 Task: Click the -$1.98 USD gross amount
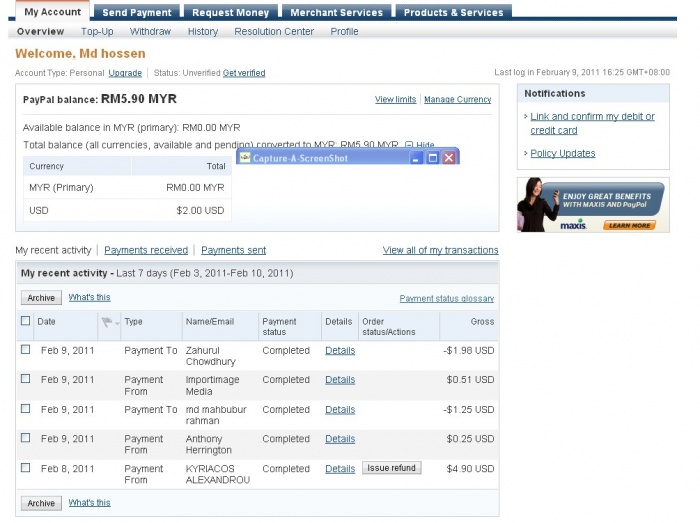pyautogui.click(x=469, y=351)
